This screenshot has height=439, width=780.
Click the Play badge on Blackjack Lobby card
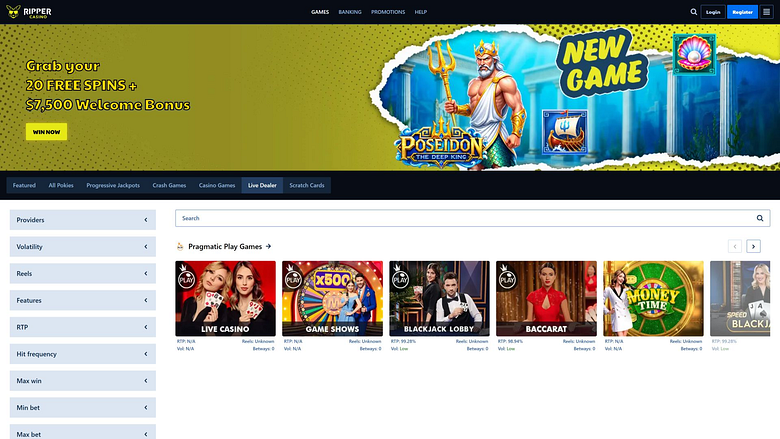[x=400, y=277]
